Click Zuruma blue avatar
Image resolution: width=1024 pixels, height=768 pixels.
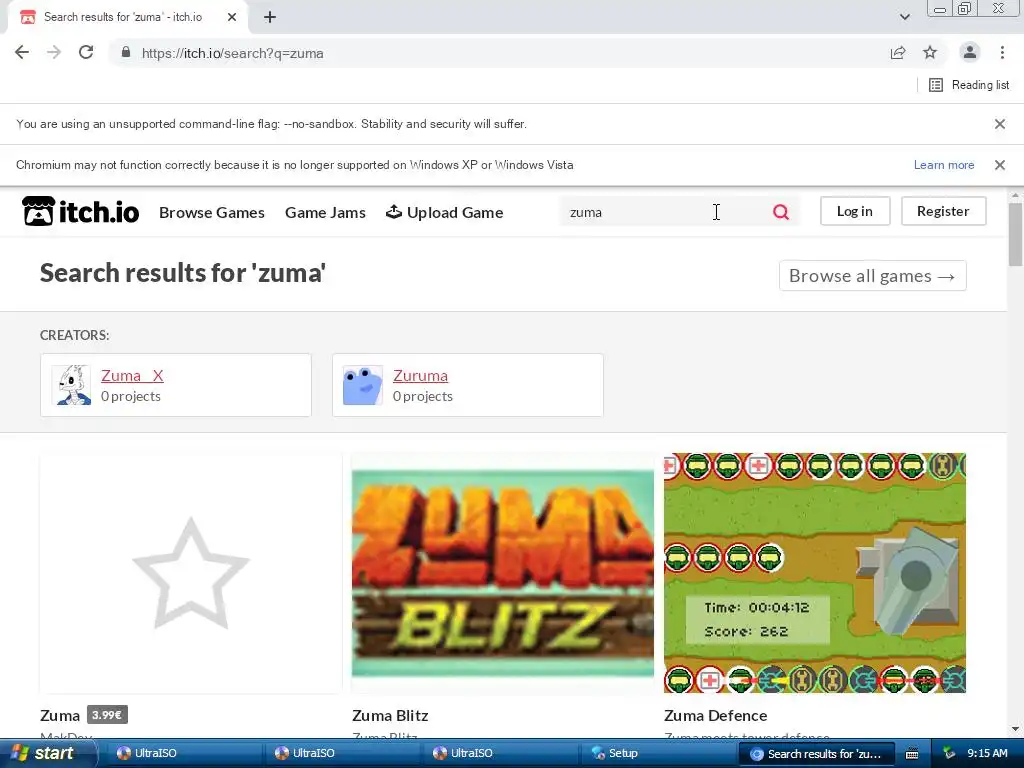point(362,385)
